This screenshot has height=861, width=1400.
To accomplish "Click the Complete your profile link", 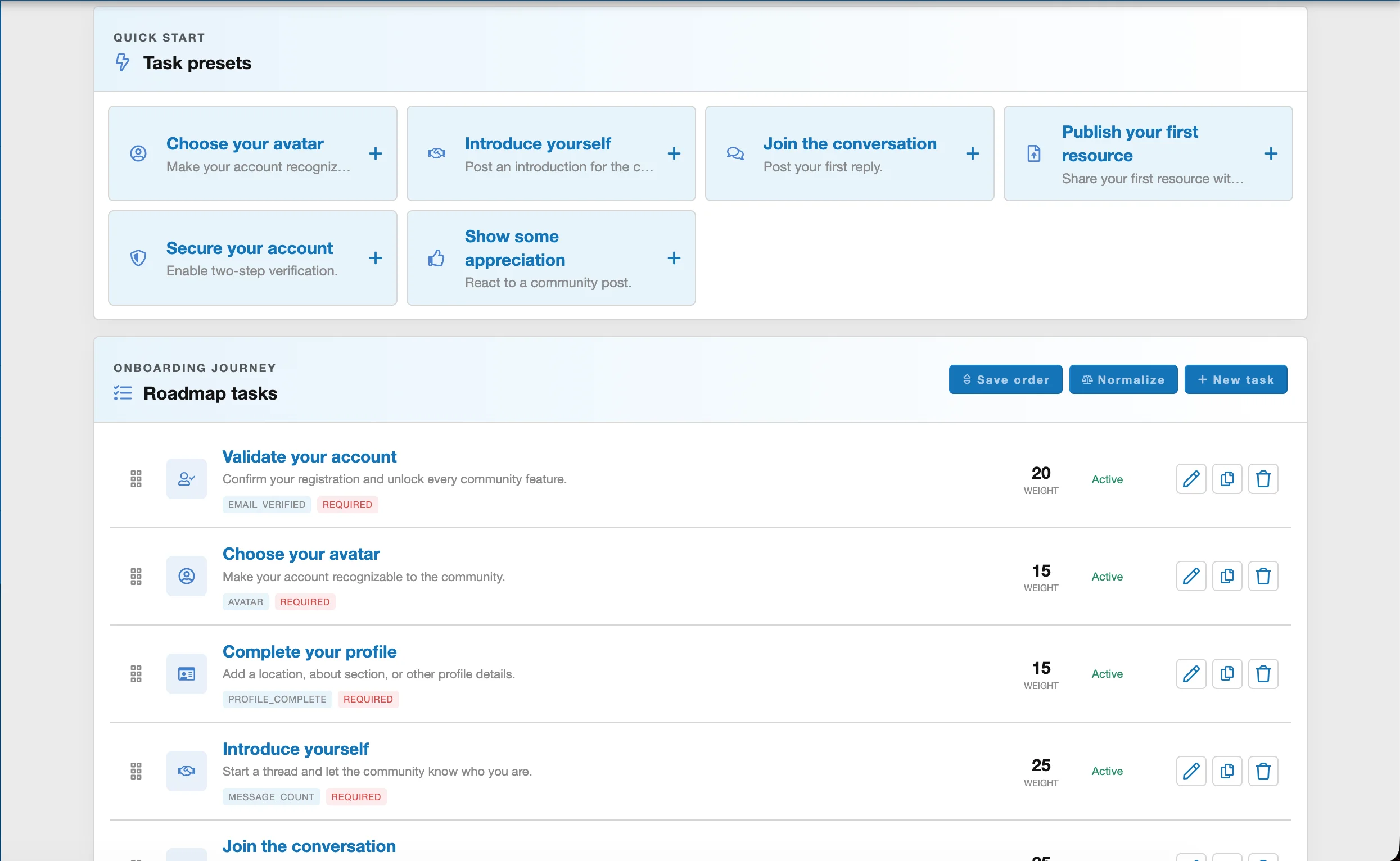I will tap(309, 651).
